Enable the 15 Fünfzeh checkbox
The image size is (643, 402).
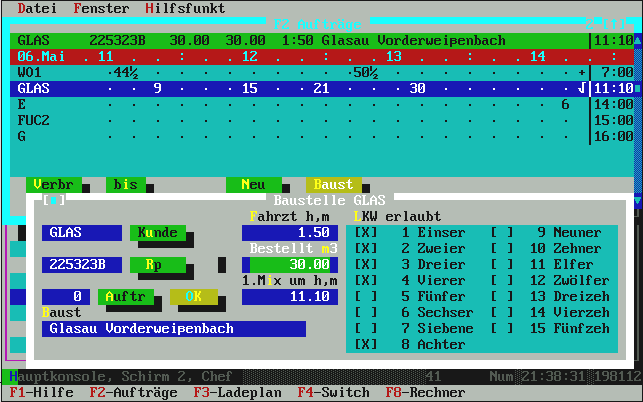(x=502, y=328)
